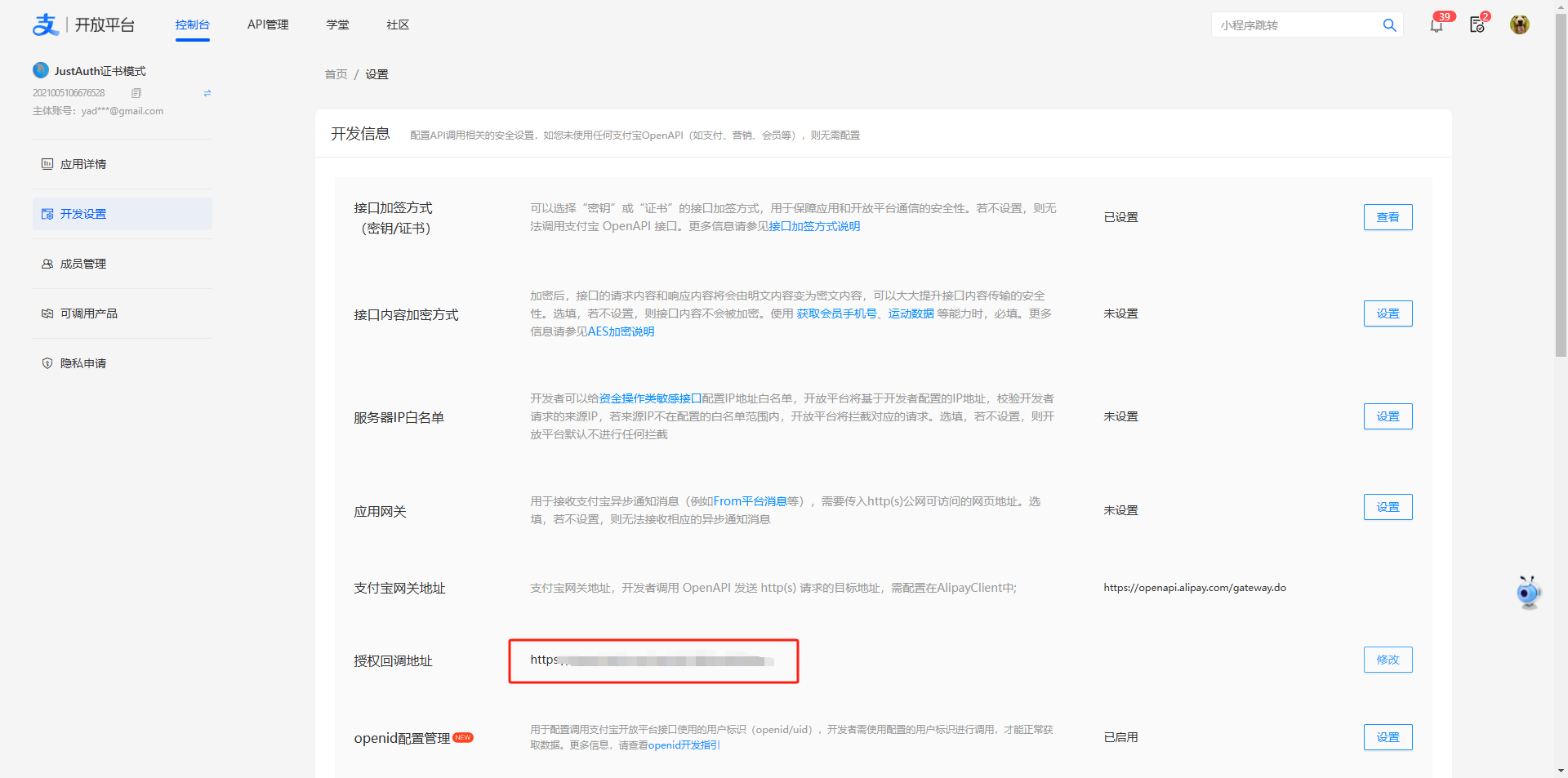Open the 学堂 menu
The width and height of the screenshot is (1568, 778).
(x=337, y=24)
